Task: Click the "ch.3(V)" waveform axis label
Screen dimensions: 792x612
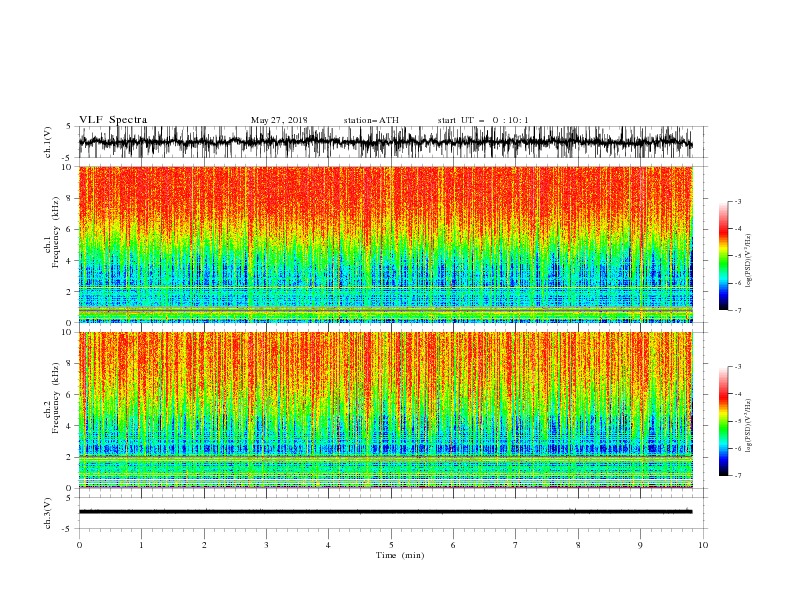Action: [x=48, y=513]
